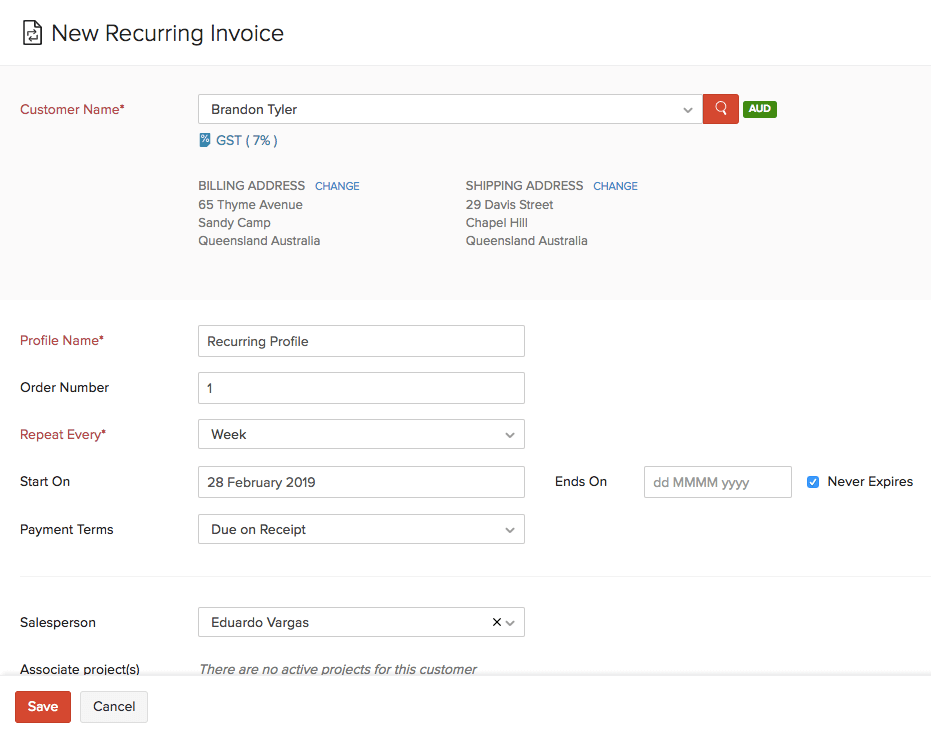This screenshot has width=931, height=733.
Task: Open the Payment Terms dropdown
Action: (510, 529)
